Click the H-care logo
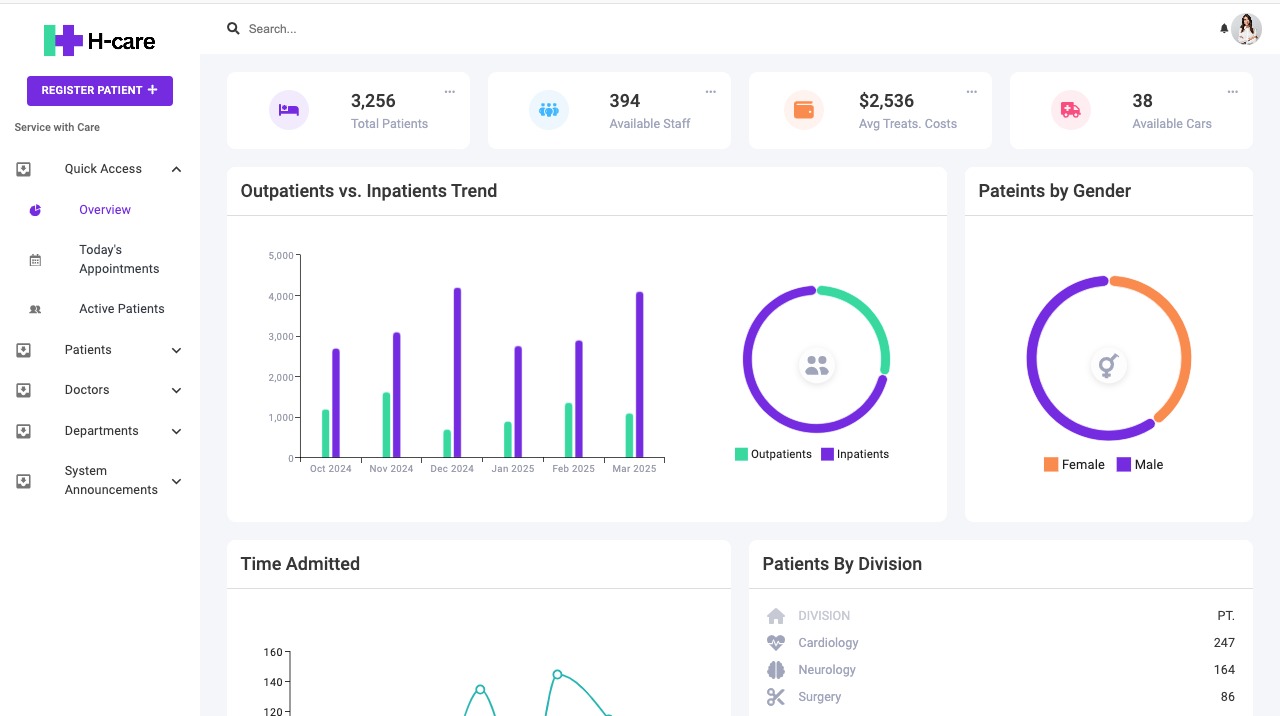The image size is (1280, 716). 100,41
